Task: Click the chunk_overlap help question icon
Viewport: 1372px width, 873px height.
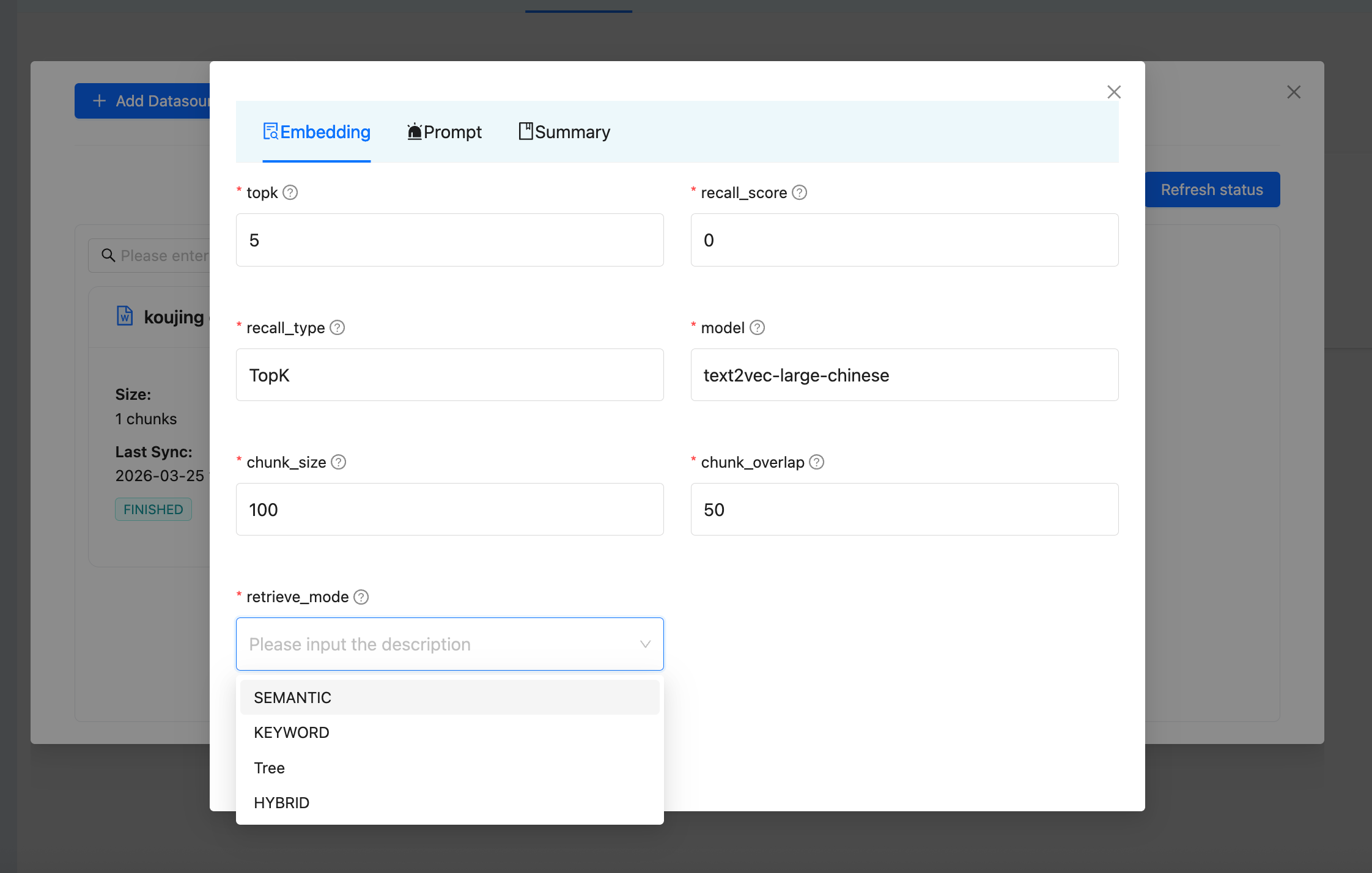Action: pos(816,462)
